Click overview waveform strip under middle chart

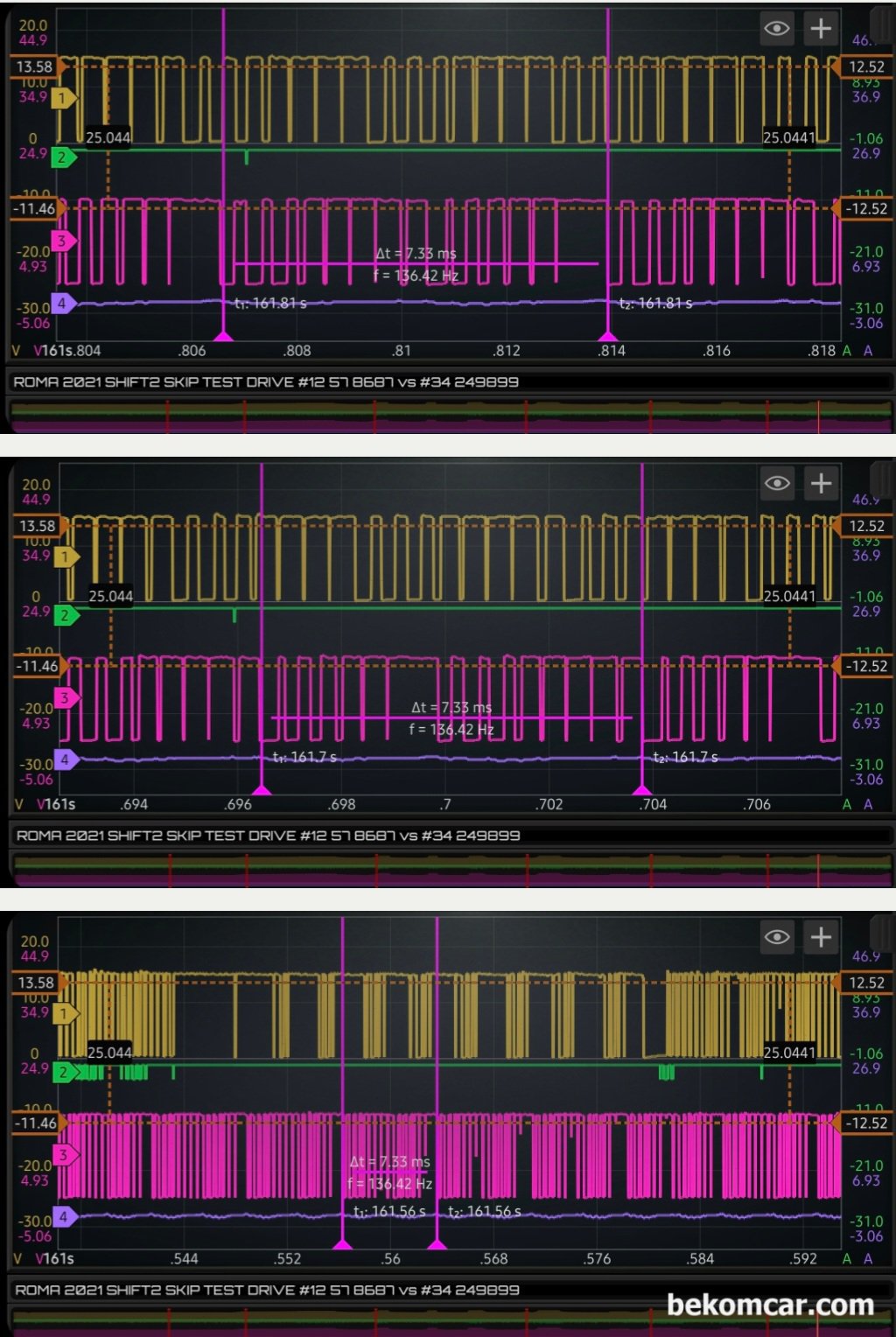451,870
